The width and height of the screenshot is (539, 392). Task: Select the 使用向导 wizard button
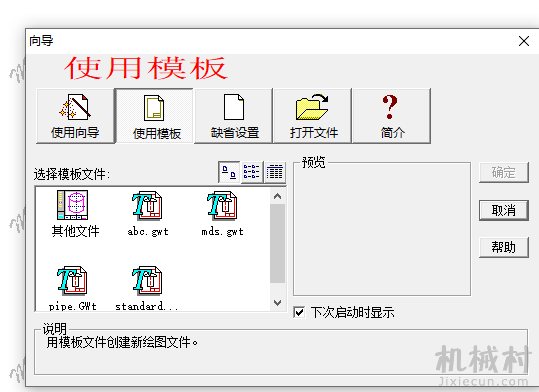[75, 116]
